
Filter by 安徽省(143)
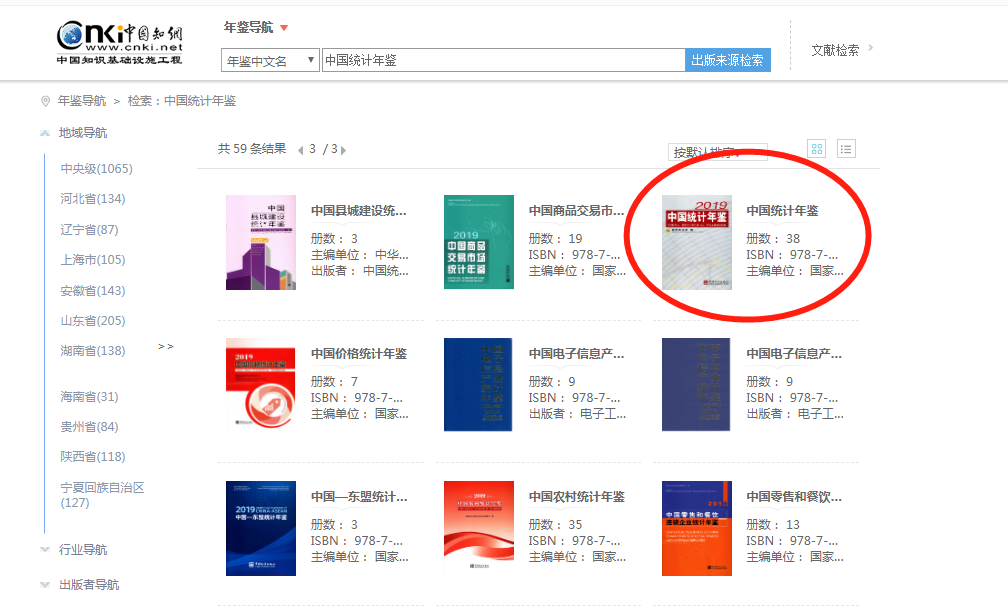93,291
